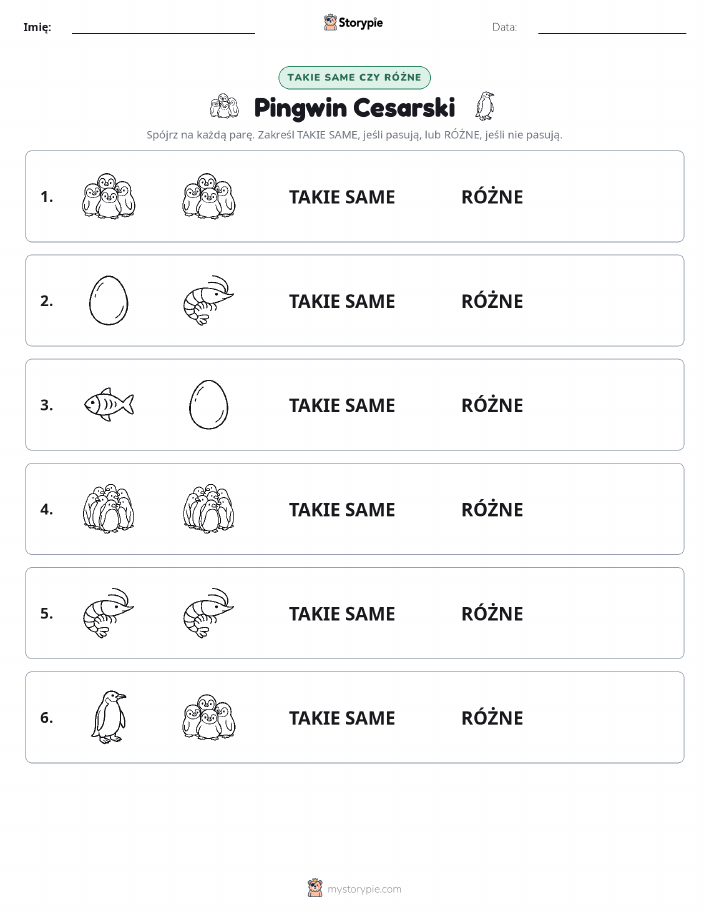Click the single penguin icon beside the title
Image resolution: width=709 pixels, height=917 pixels.
[x=484, y=106]
